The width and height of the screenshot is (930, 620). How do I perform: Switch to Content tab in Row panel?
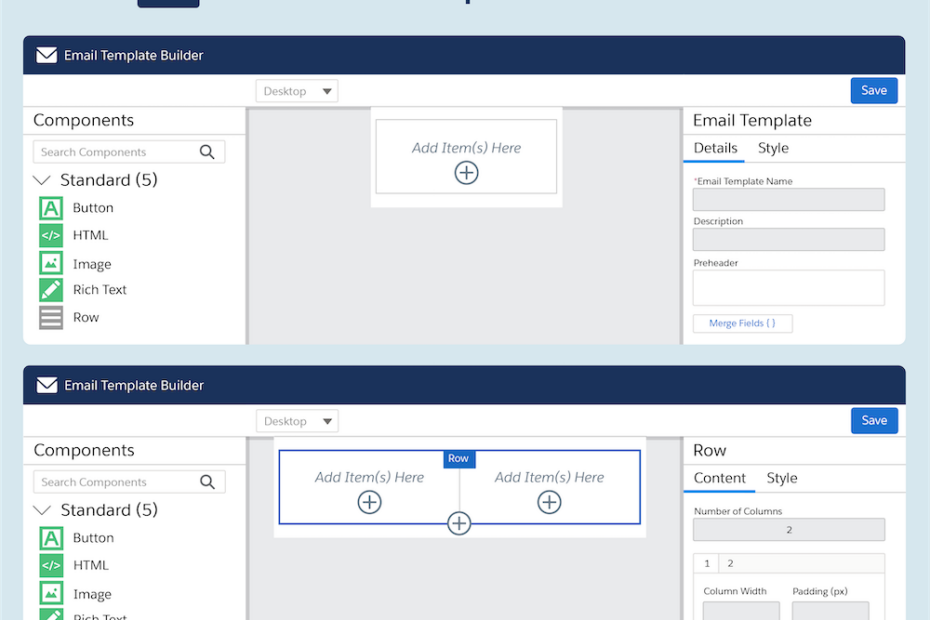pyautogui.click(x=719, y=478)
